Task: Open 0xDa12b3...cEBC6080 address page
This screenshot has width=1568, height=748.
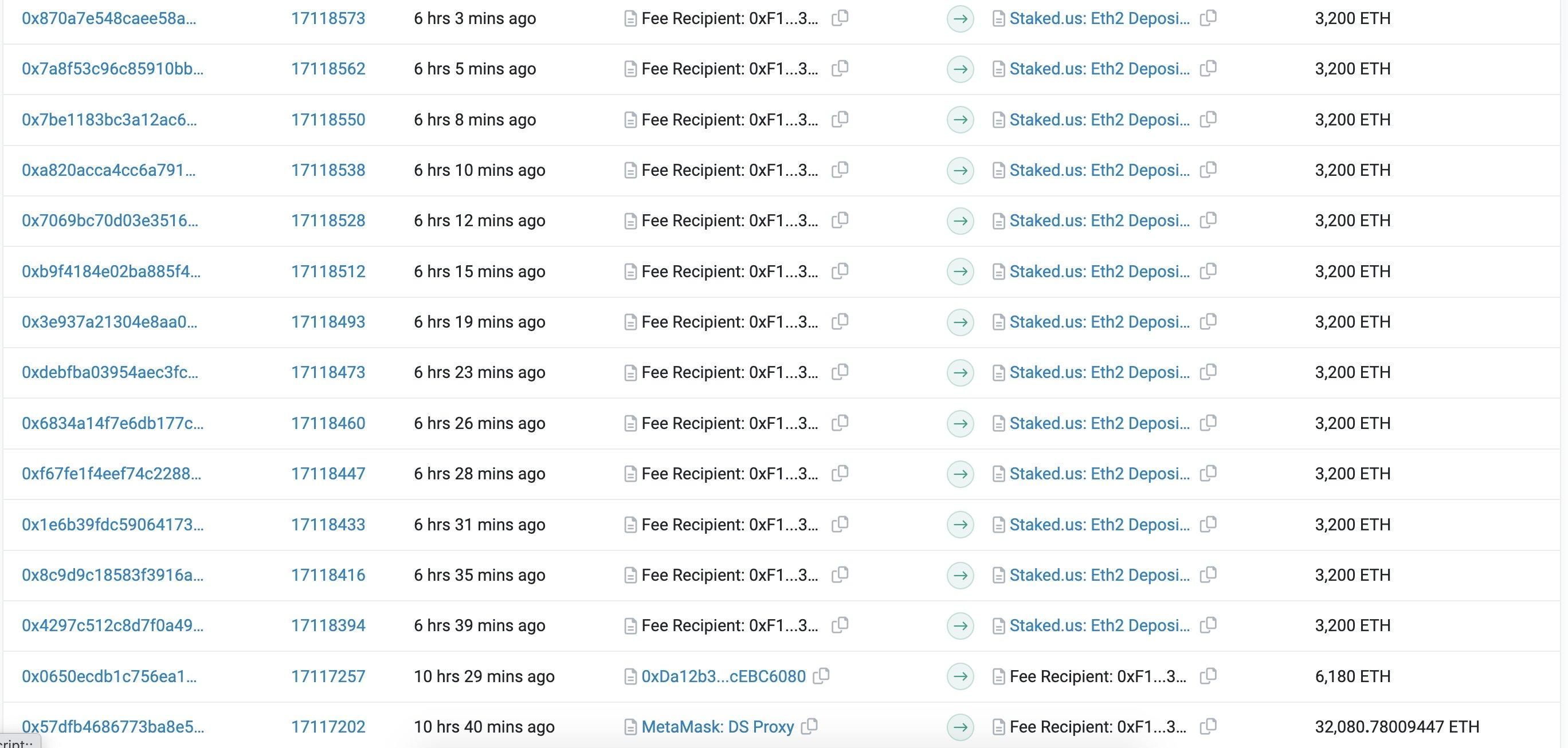Action: click(x=723, y=676)
